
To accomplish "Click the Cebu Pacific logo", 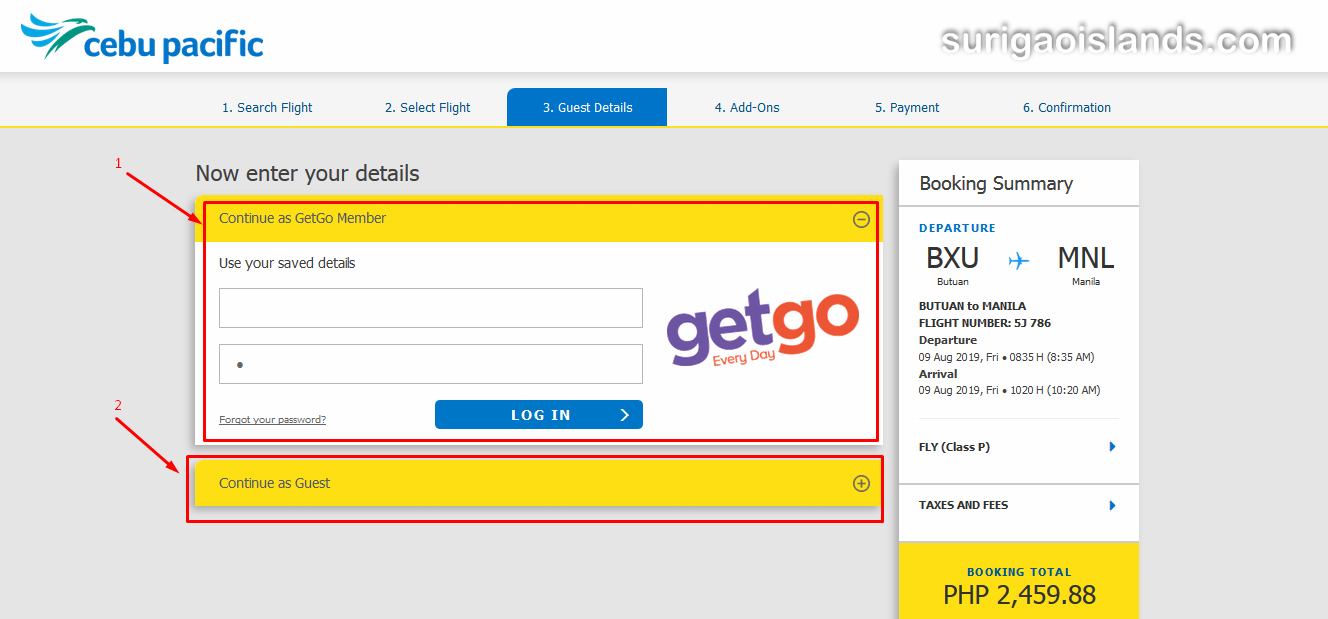I will pos(142,38).
